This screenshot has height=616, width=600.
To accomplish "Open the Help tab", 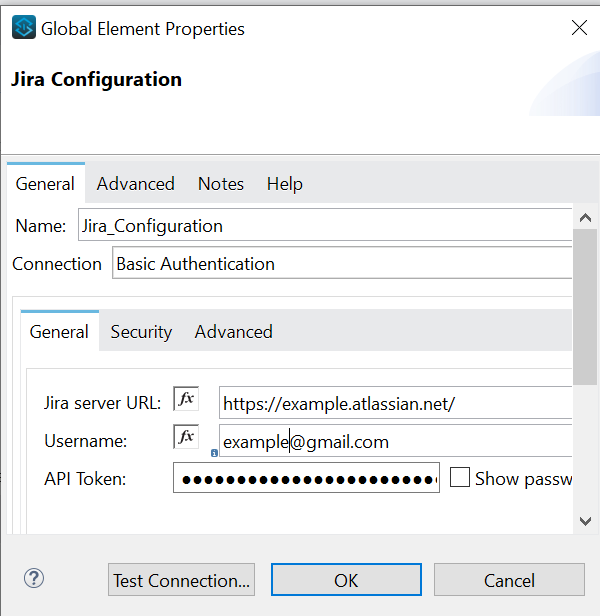I will click(284, 184).
